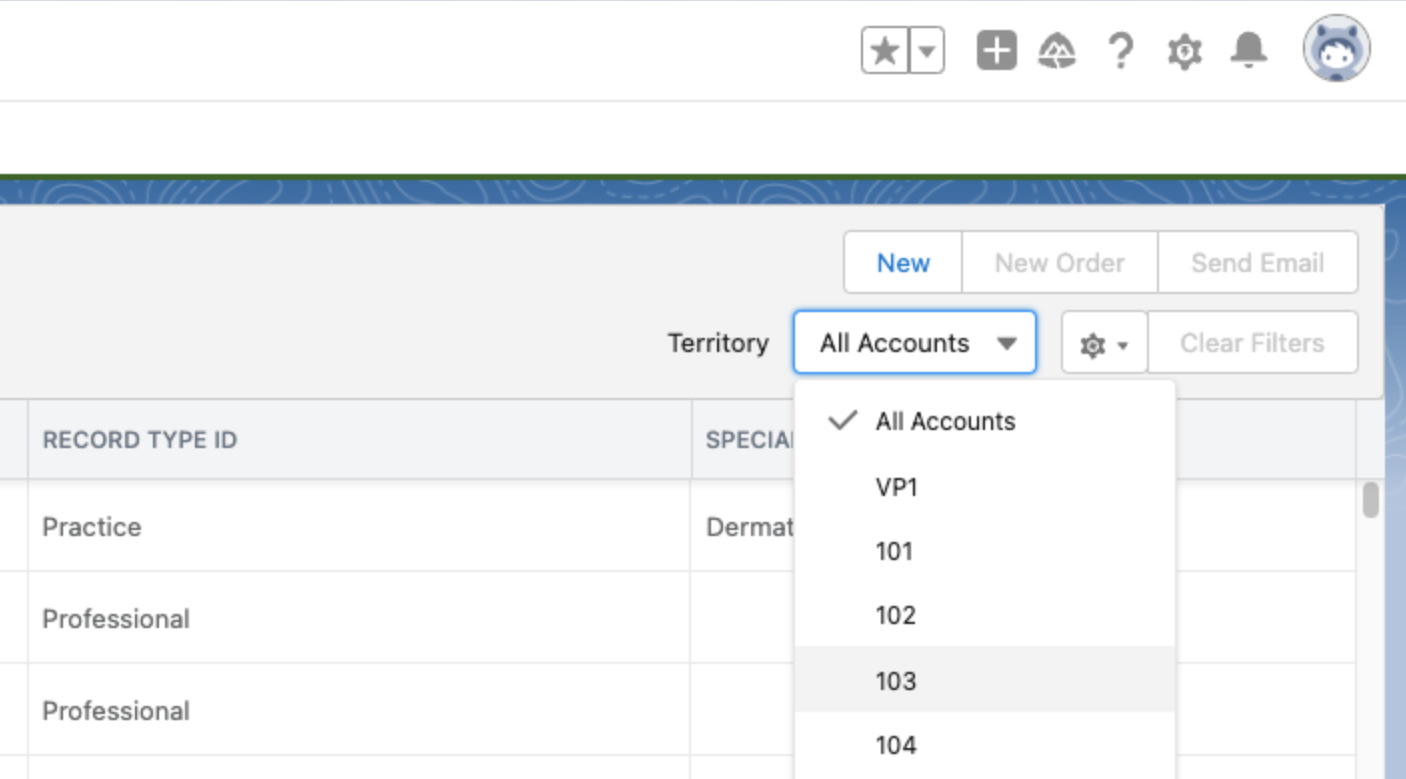
Task: Open the favorites list dropdown arrow
Action: [x=927, y=50]
